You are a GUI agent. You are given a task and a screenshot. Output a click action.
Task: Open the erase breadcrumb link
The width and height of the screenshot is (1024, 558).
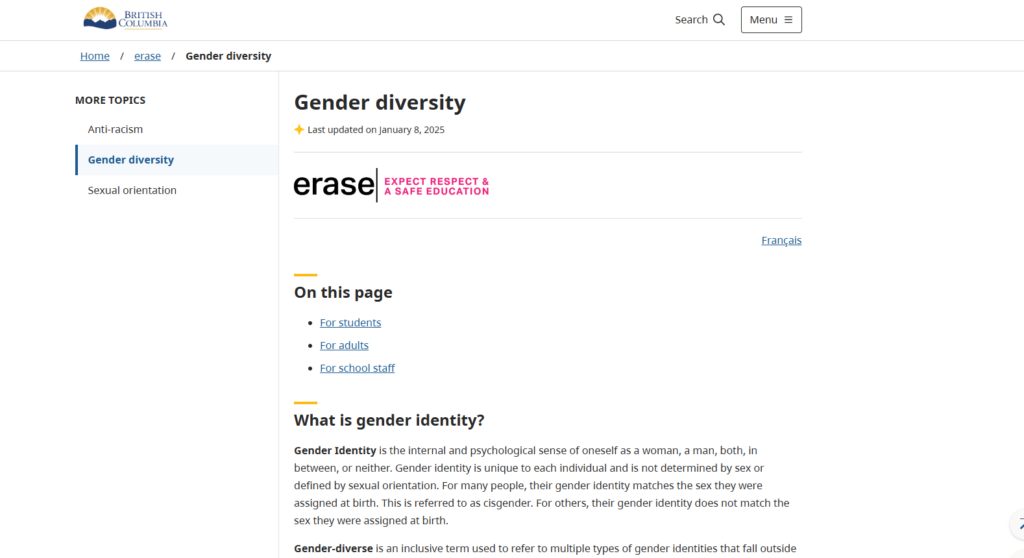pos(148,56)
